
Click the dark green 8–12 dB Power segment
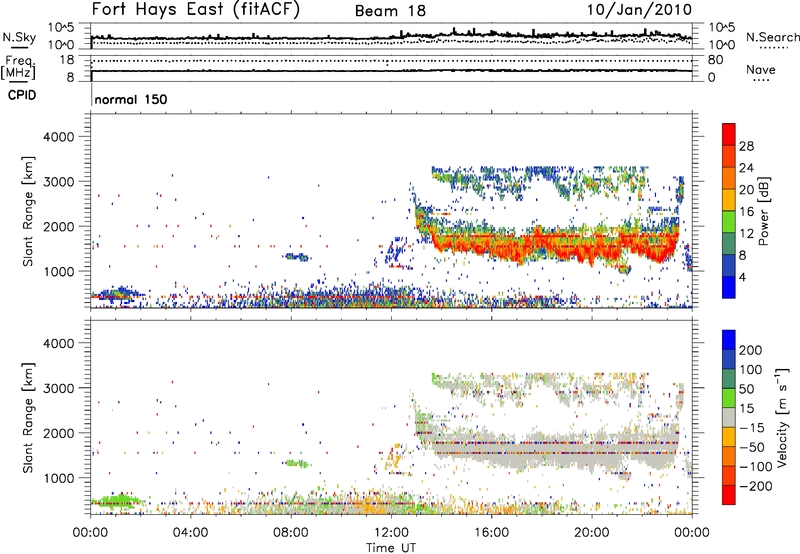tap(729, 243)
